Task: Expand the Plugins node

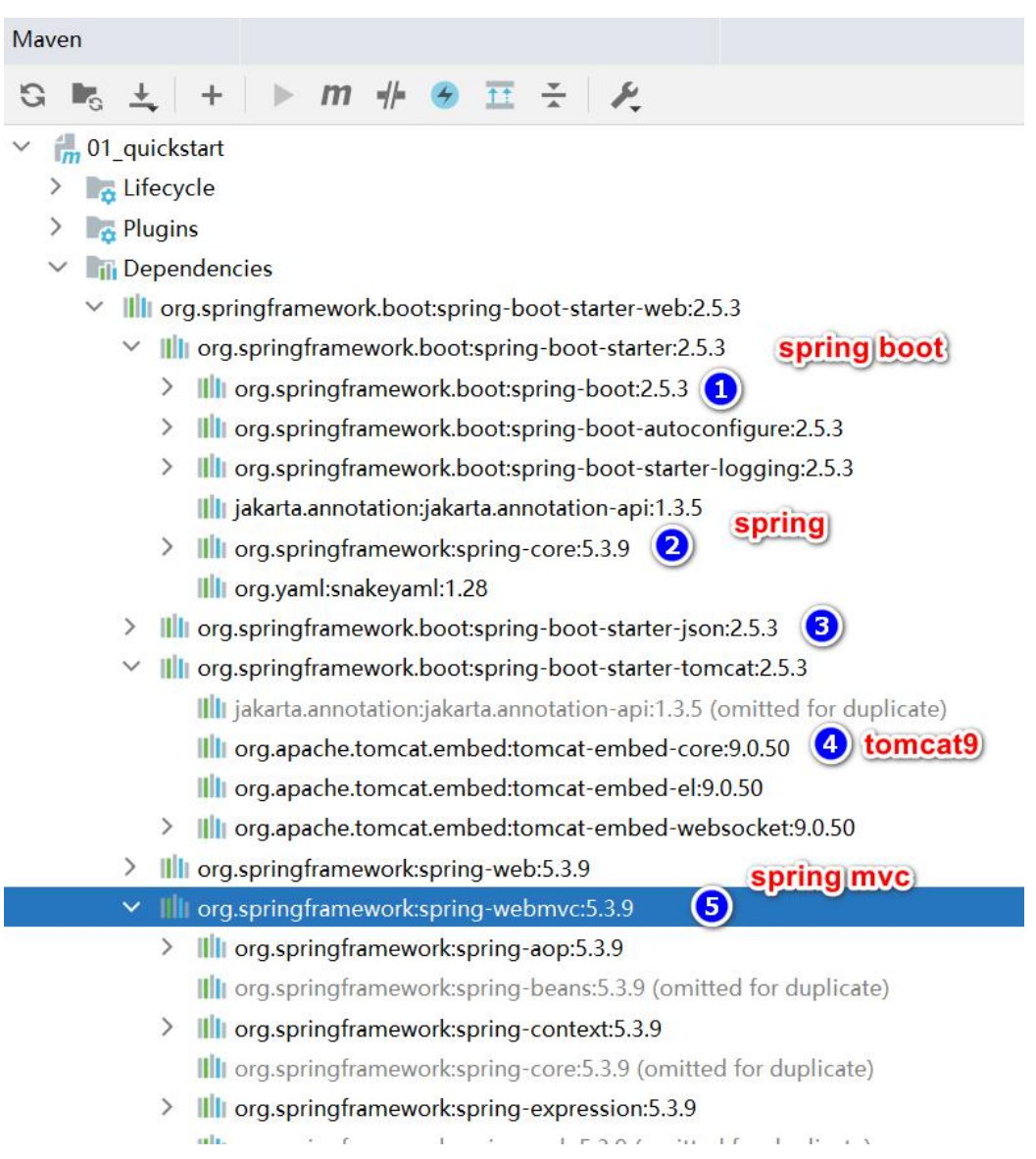Action: (56, 227)
